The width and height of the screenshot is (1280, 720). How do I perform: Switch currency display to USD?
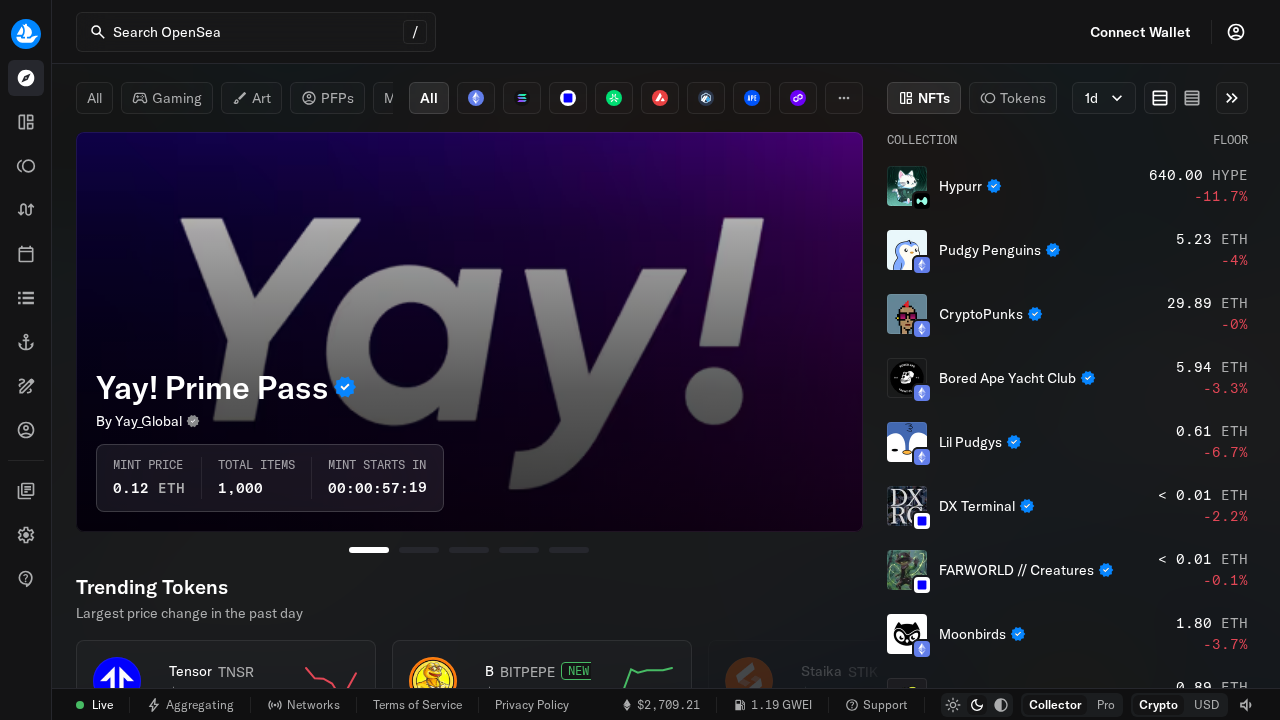(1207, 705)
